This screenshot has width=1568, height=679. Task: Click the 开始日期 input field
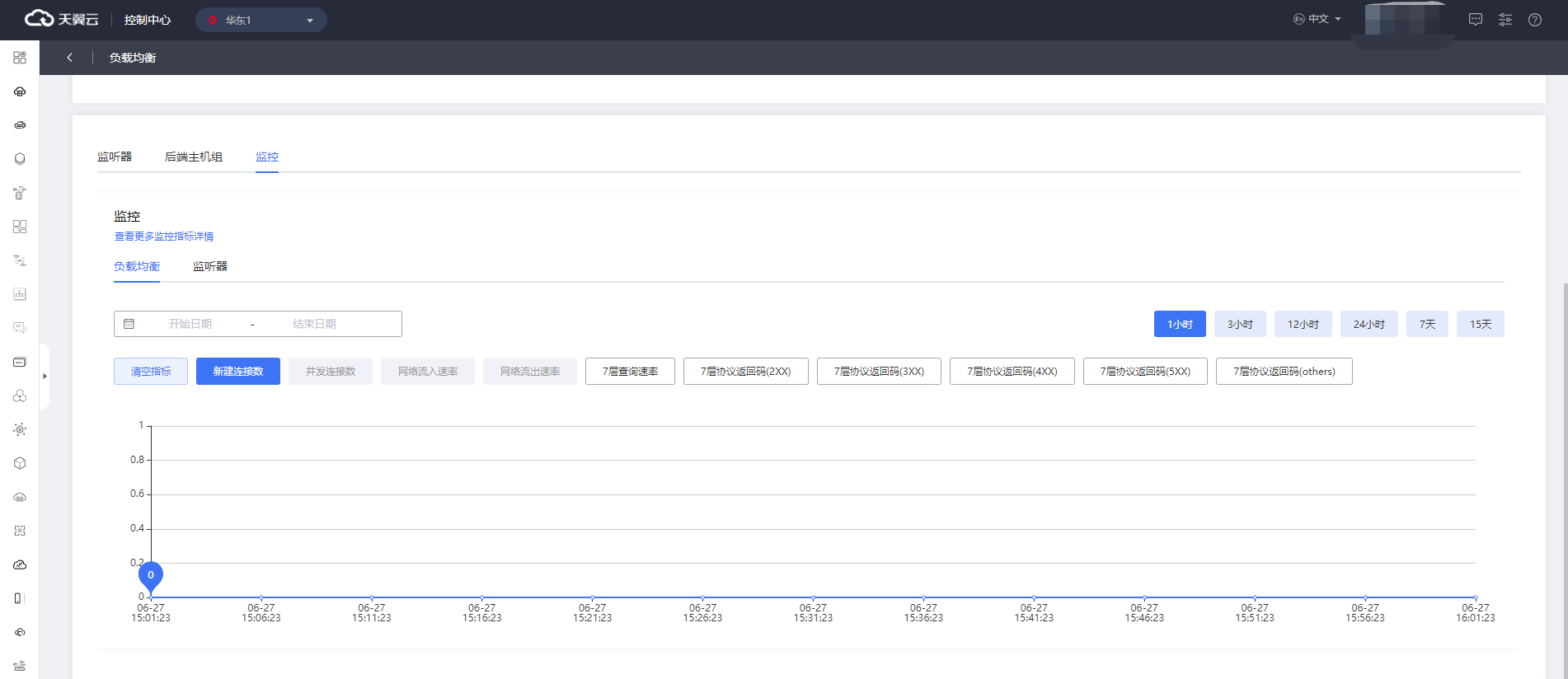[190, 324]
